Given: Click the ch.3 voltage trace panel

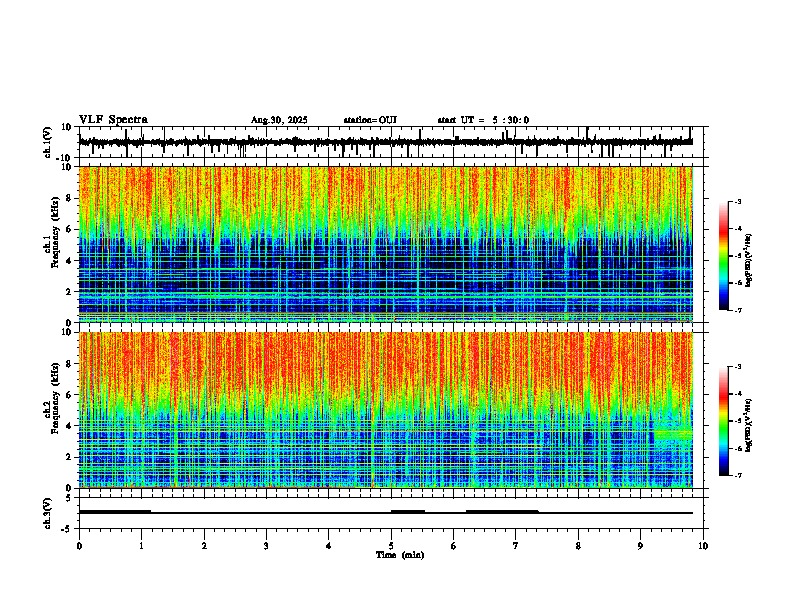Looking at the screenshot, I should pos(393,513).
